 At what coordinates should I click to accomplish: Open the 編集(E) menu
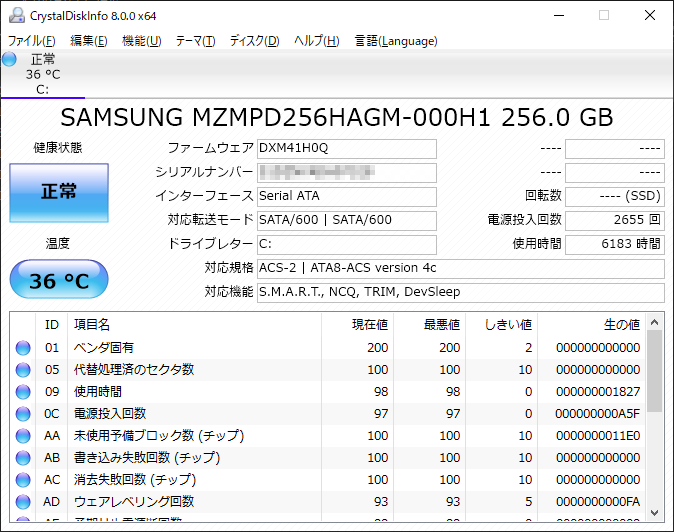coord(89,41)
